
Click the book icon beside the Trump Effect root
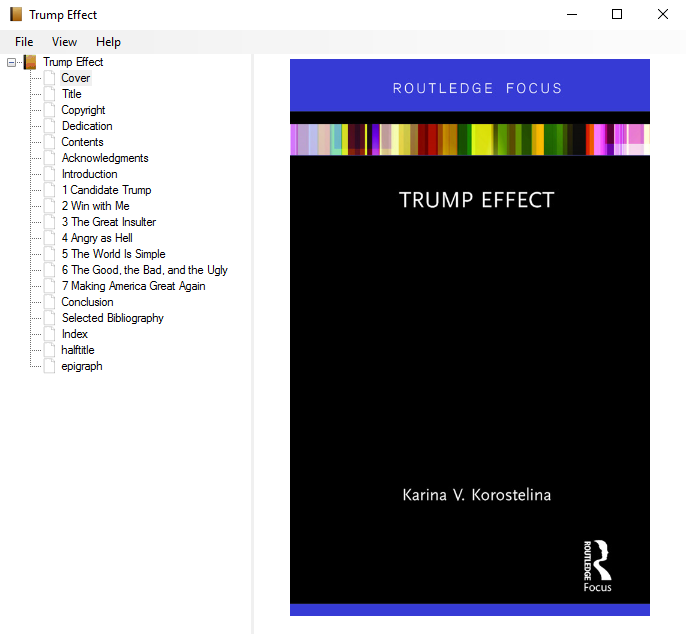click(x=30, y=62)
